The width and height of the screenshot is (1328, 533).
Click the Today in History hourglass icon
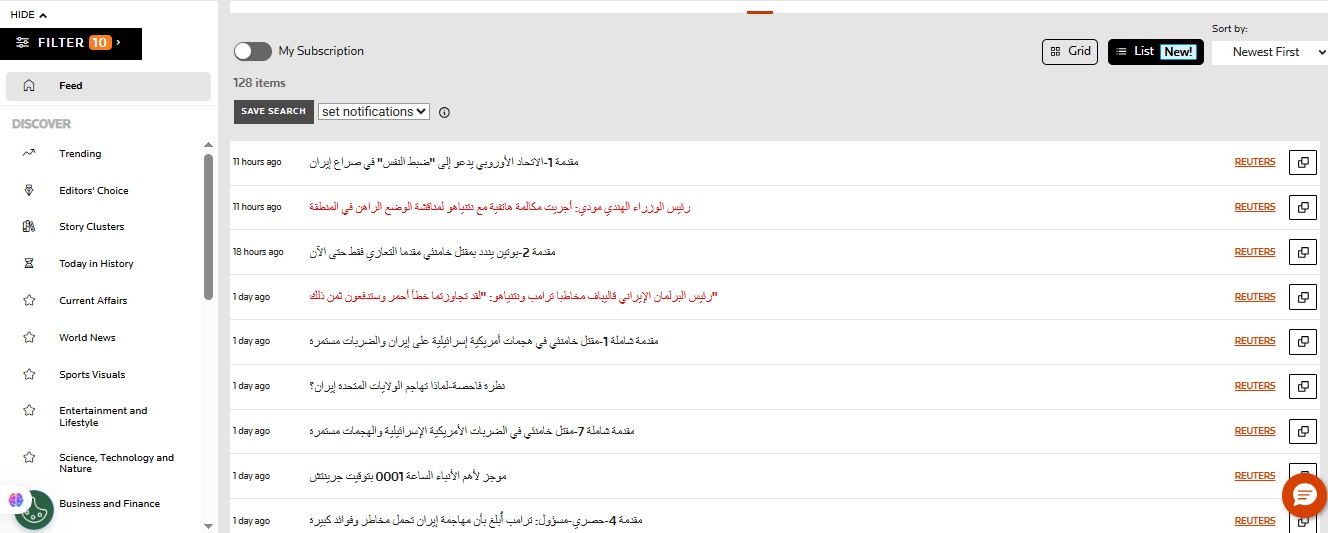[29, 263]
